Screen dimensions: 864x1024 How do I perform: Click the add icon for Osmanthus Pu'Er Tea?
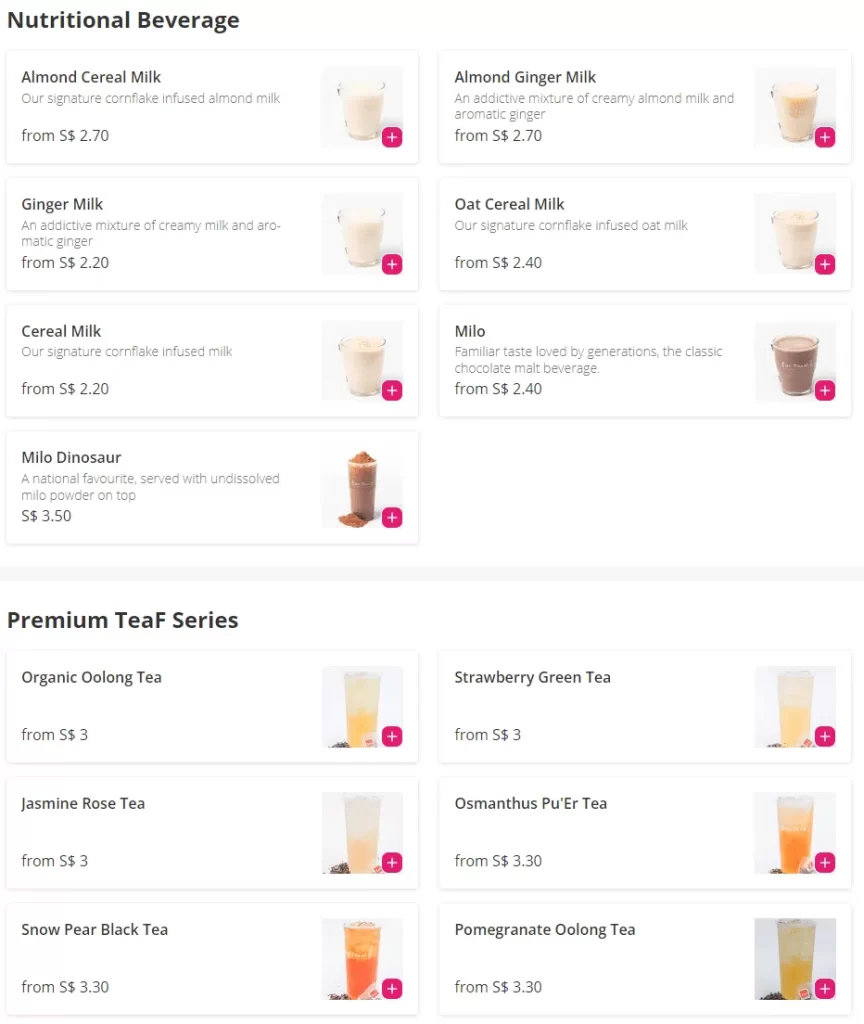click(824, 863)
